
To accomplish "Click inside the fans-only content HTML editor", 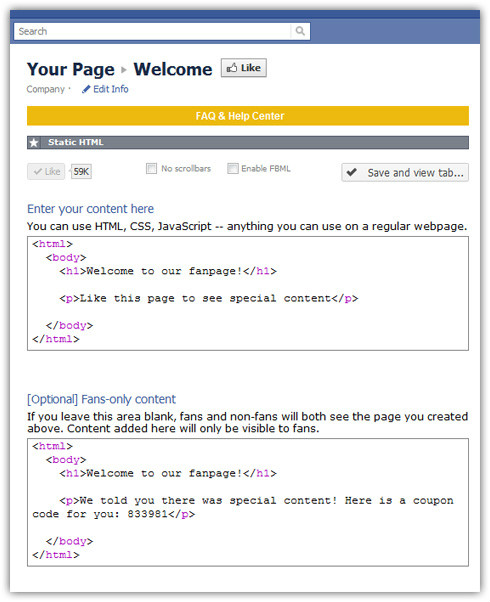I will click(248, 502).
